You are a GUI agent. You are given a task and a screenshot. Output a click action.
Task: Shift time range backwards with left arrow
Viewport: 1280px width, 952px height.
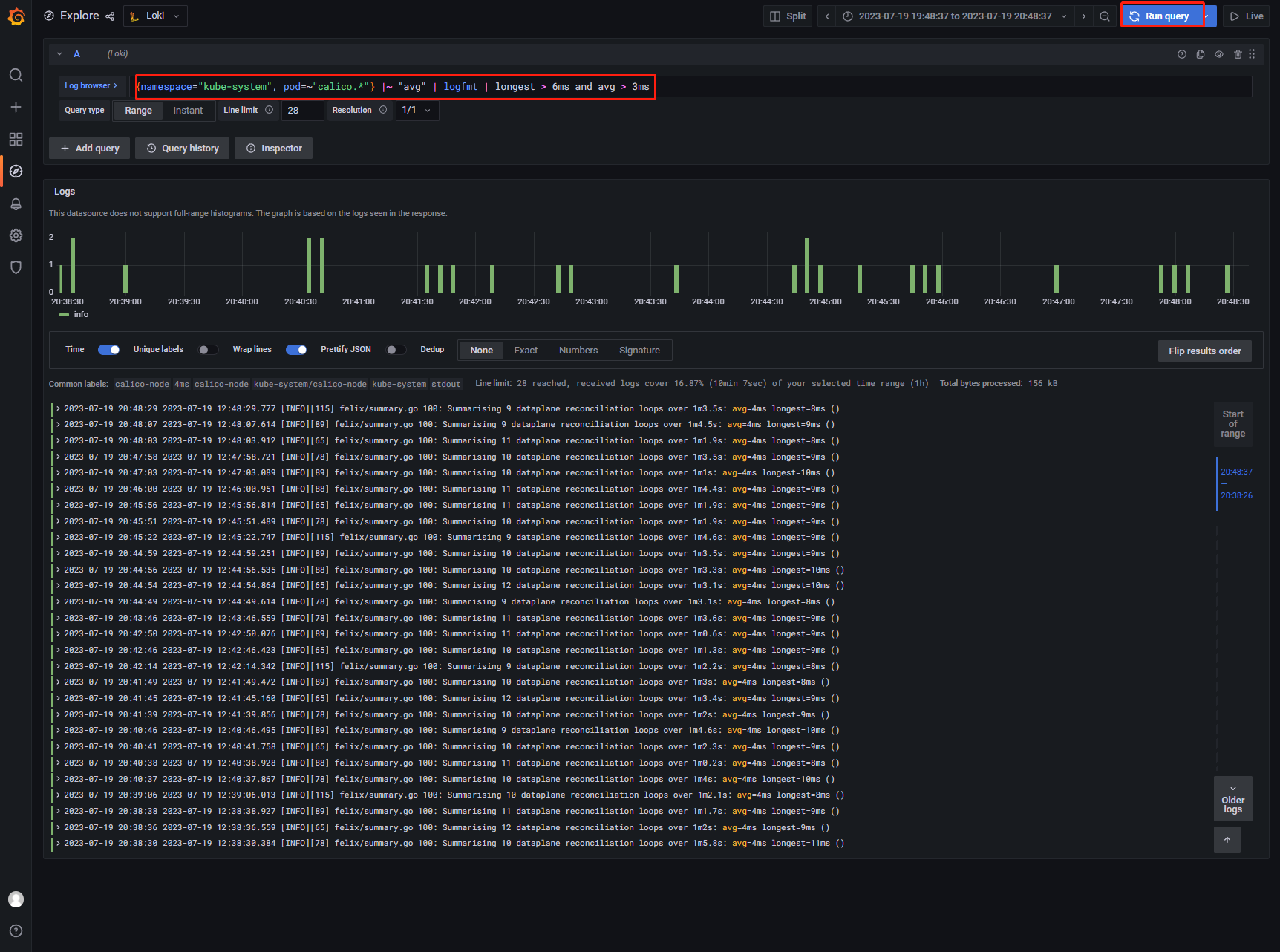tap(827, 16)
